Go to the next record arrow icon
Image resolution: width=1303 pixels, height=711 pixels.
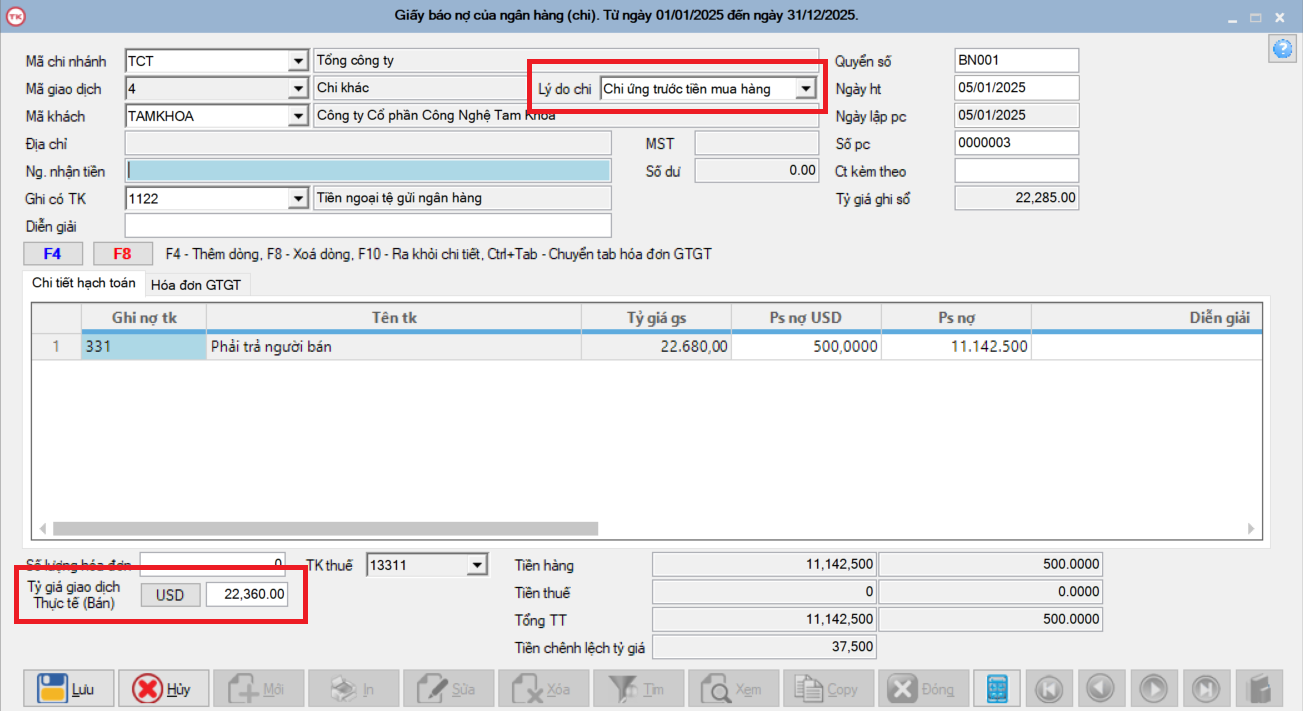1154,689
